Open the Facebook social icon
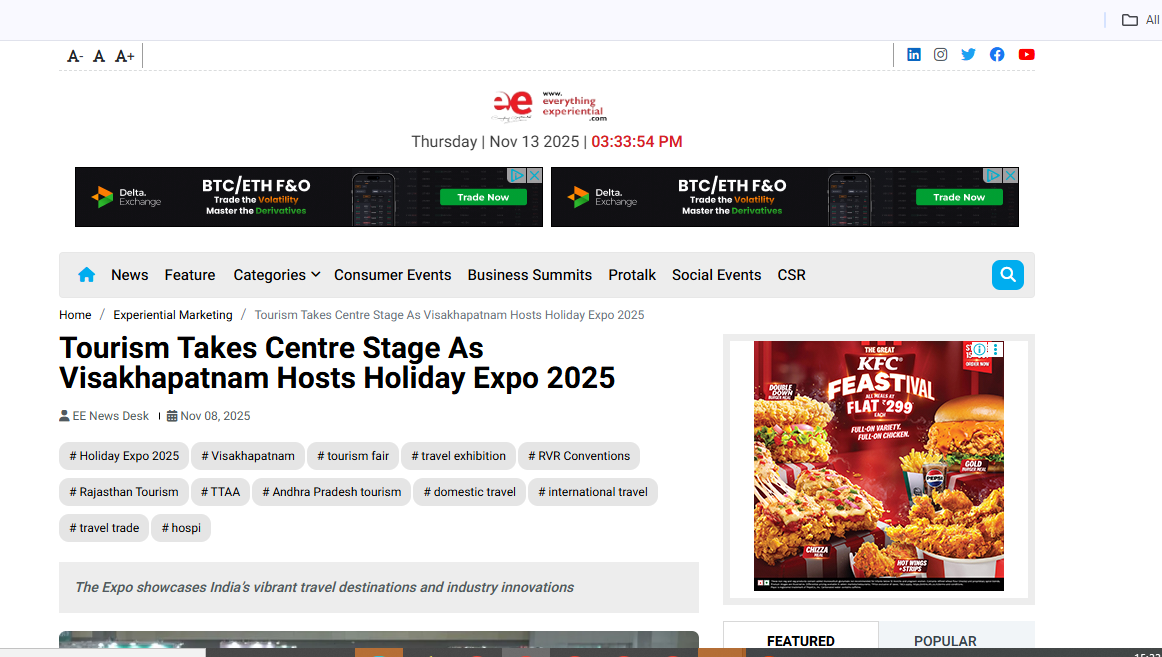This screenshot has width=1162, height=657. tap(997, 55)
